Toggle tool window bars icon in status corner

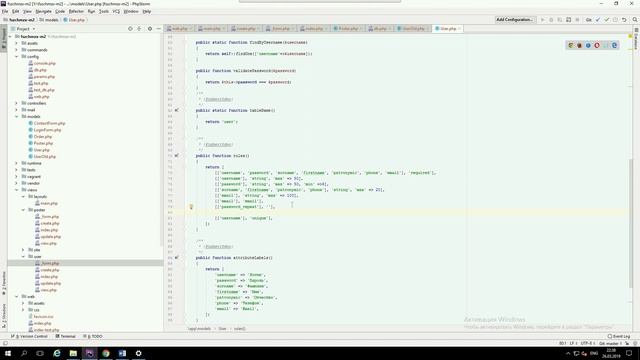5,343
